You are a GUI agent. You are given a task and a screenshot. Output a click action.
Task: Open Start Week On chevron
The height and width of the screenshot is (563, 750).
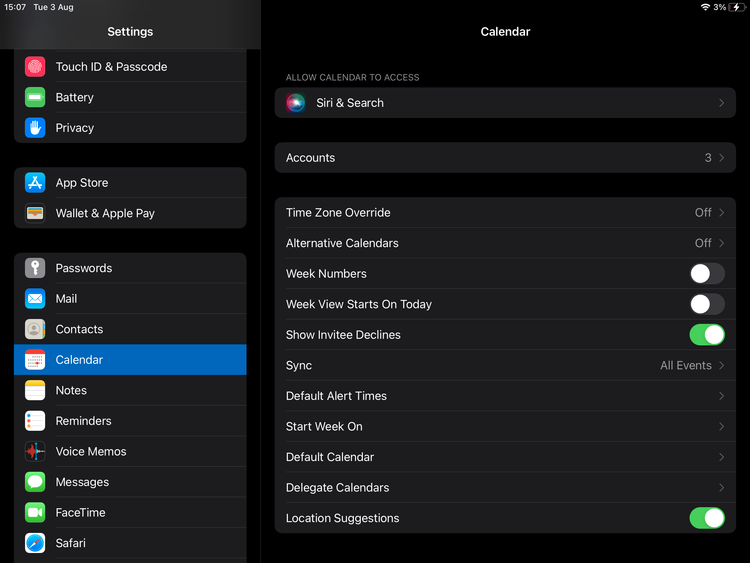coord(721,427)
